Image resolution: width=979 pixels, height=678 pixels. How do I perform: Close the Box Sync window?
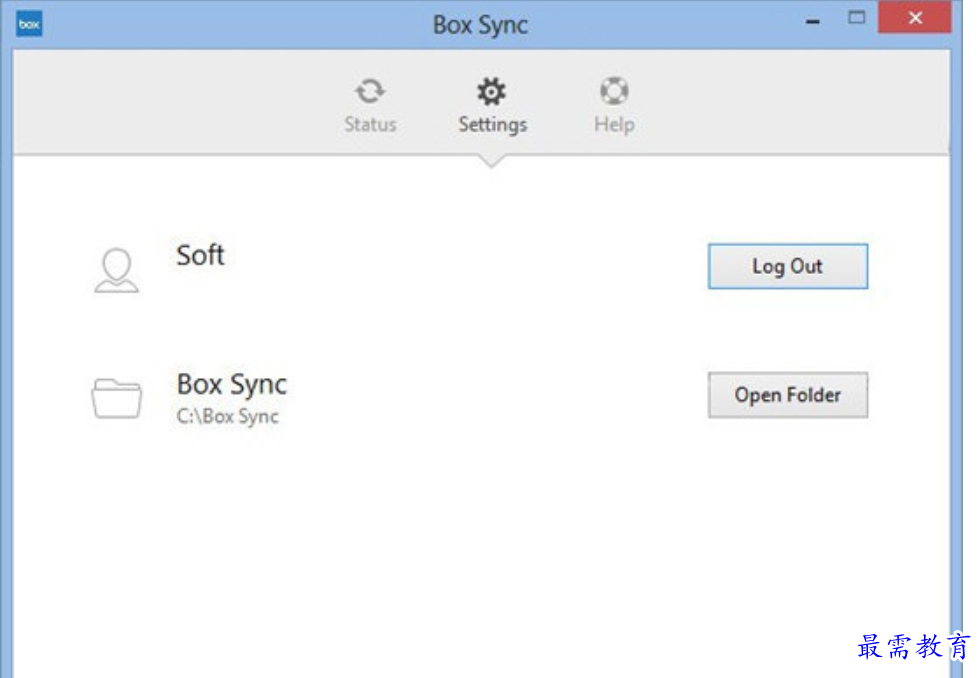click(915, 17)
